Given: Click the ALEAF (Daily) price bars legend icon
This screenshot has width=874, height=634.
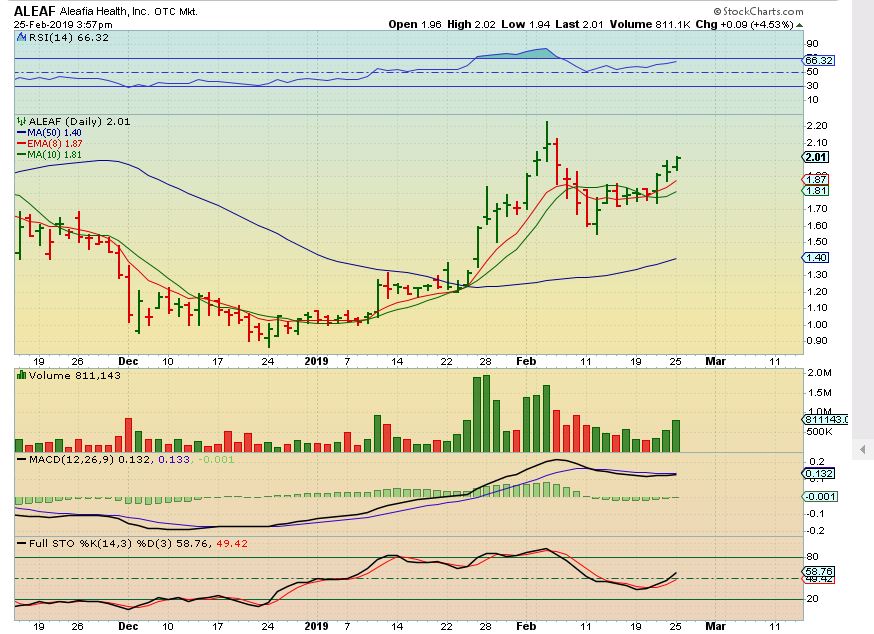Looking at the screenshot, I should coord(22,121).
